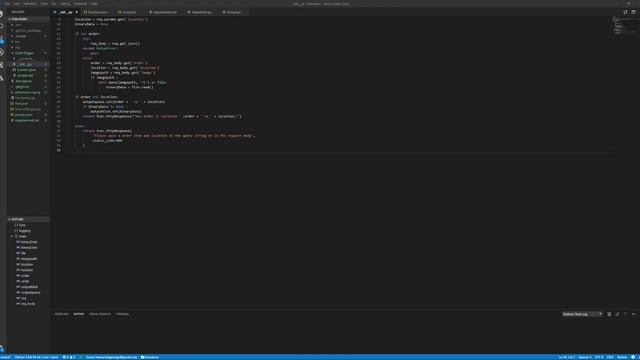Click the Python interpreter version in the status bar

pyautogui.click(x=36, y=357)
